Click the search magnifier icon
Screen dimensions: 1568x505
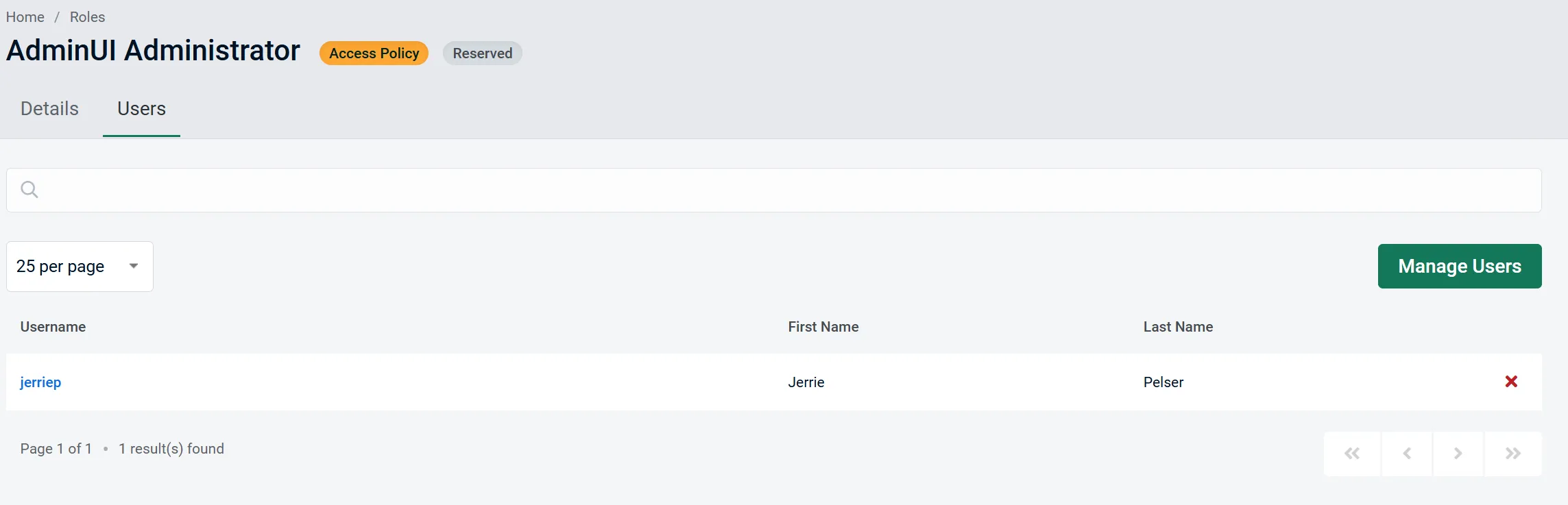(x=29, y=189)
